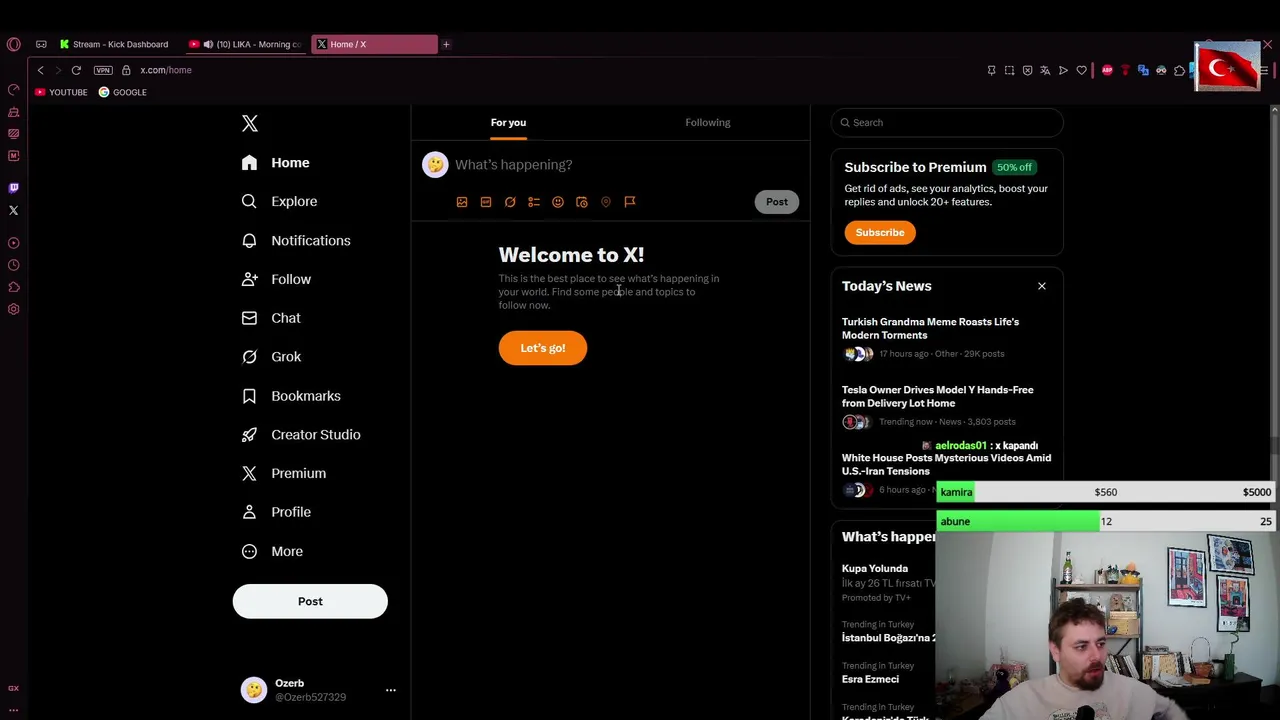Screen dimensions: 1280x720
Task: Click the Subscribe button for Premium
Action: coord(880,233)
